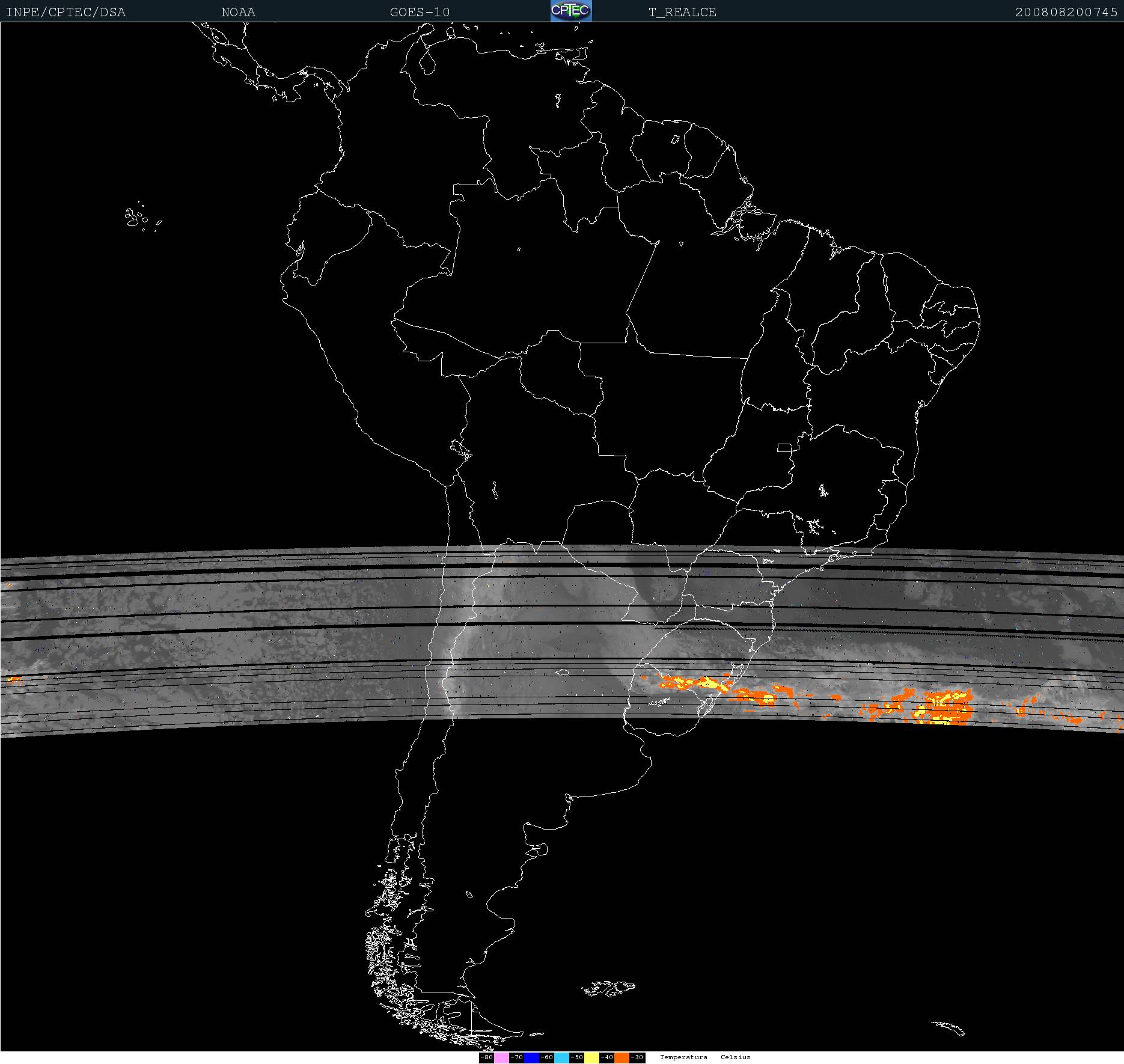
Task: Click the orange legend color swatch
Action: (x=622, y=1057)
